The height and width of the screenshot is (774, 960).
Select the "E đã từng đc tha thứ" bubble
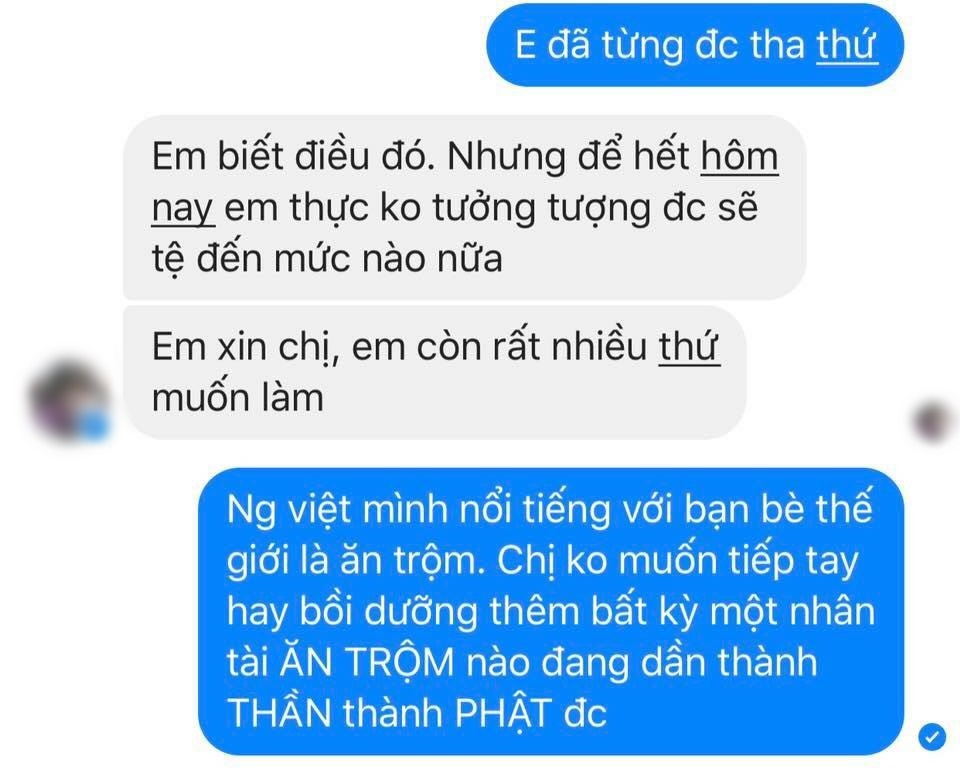[696, 45]
